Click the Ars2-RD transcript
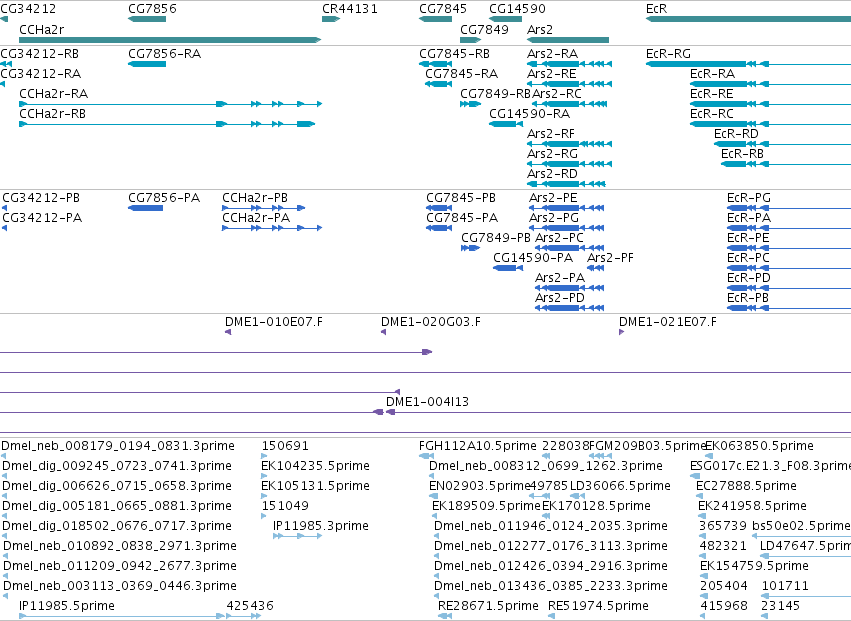The height and width of the screenshot is (621, 851). pos(566,184)
